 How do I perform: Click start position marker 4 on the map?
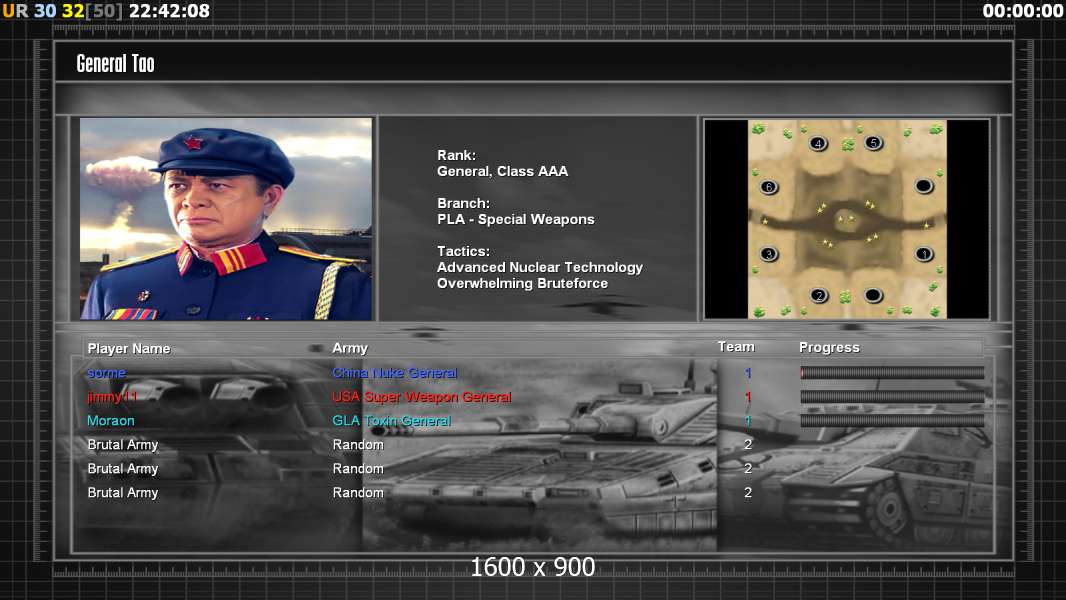[x=818, y=143]
